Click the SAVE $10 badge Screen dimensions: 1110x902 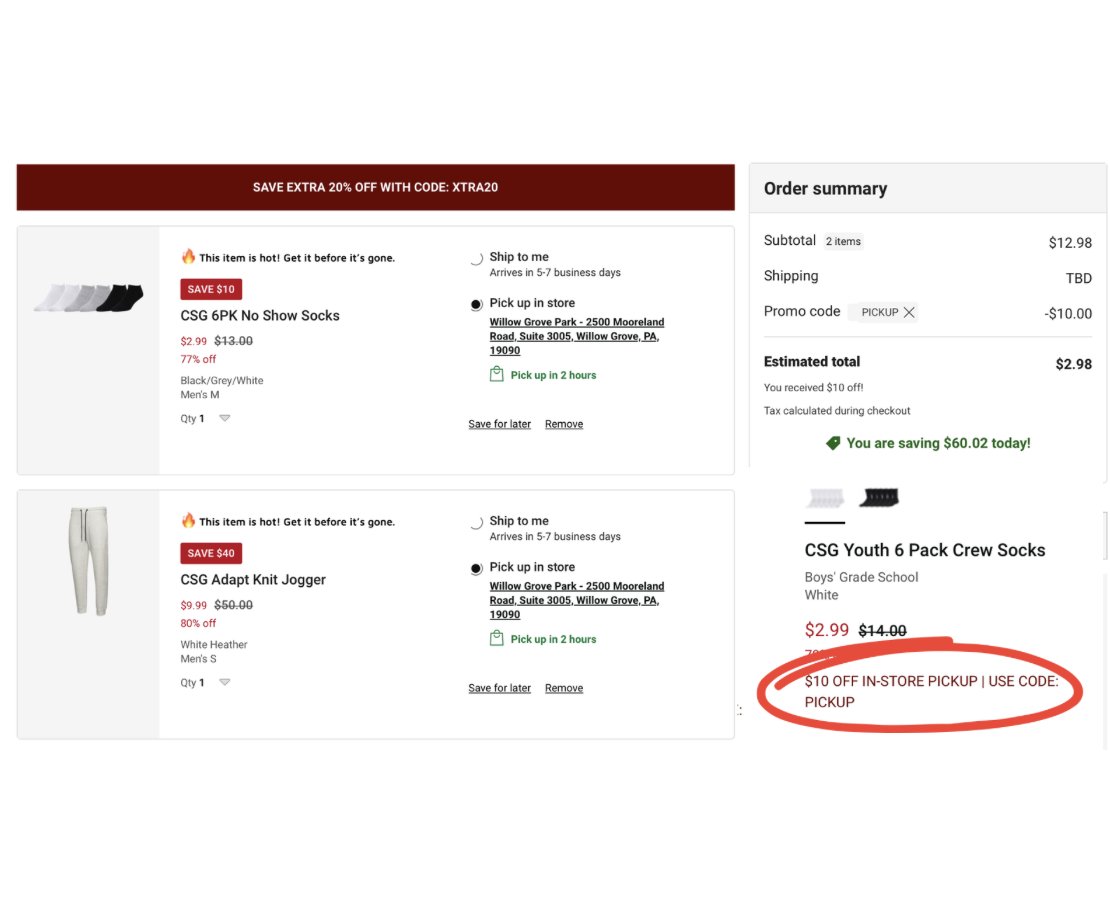211,289
